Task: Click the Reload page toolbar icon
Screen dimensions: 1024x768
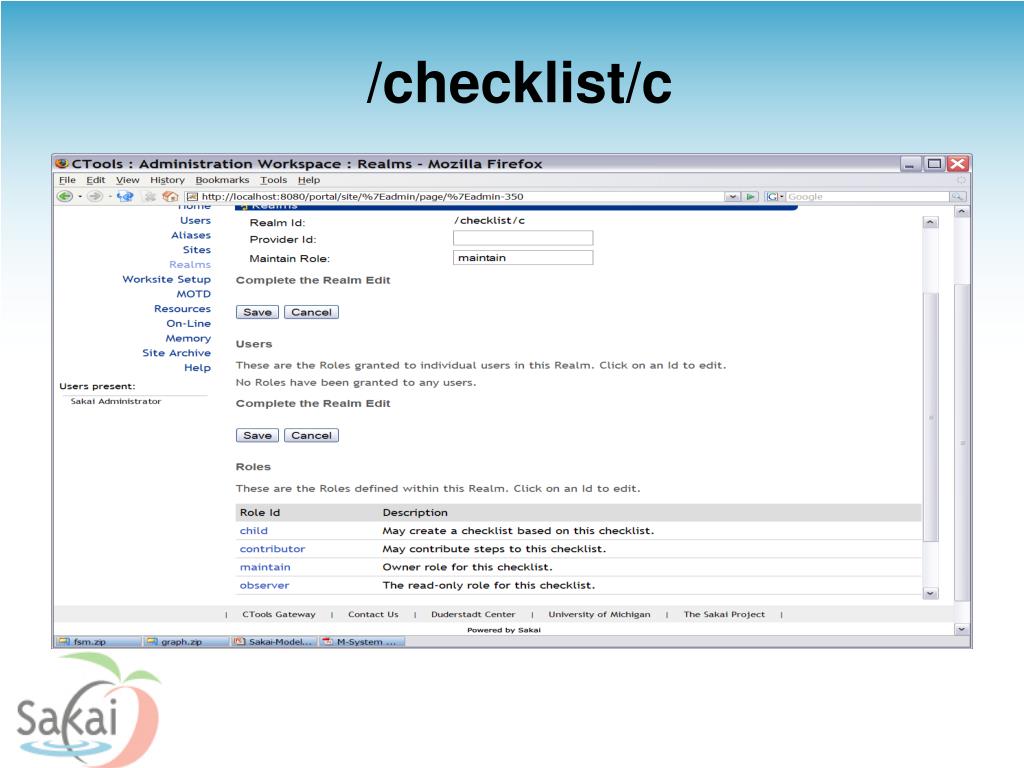Action: pos(125,196)
